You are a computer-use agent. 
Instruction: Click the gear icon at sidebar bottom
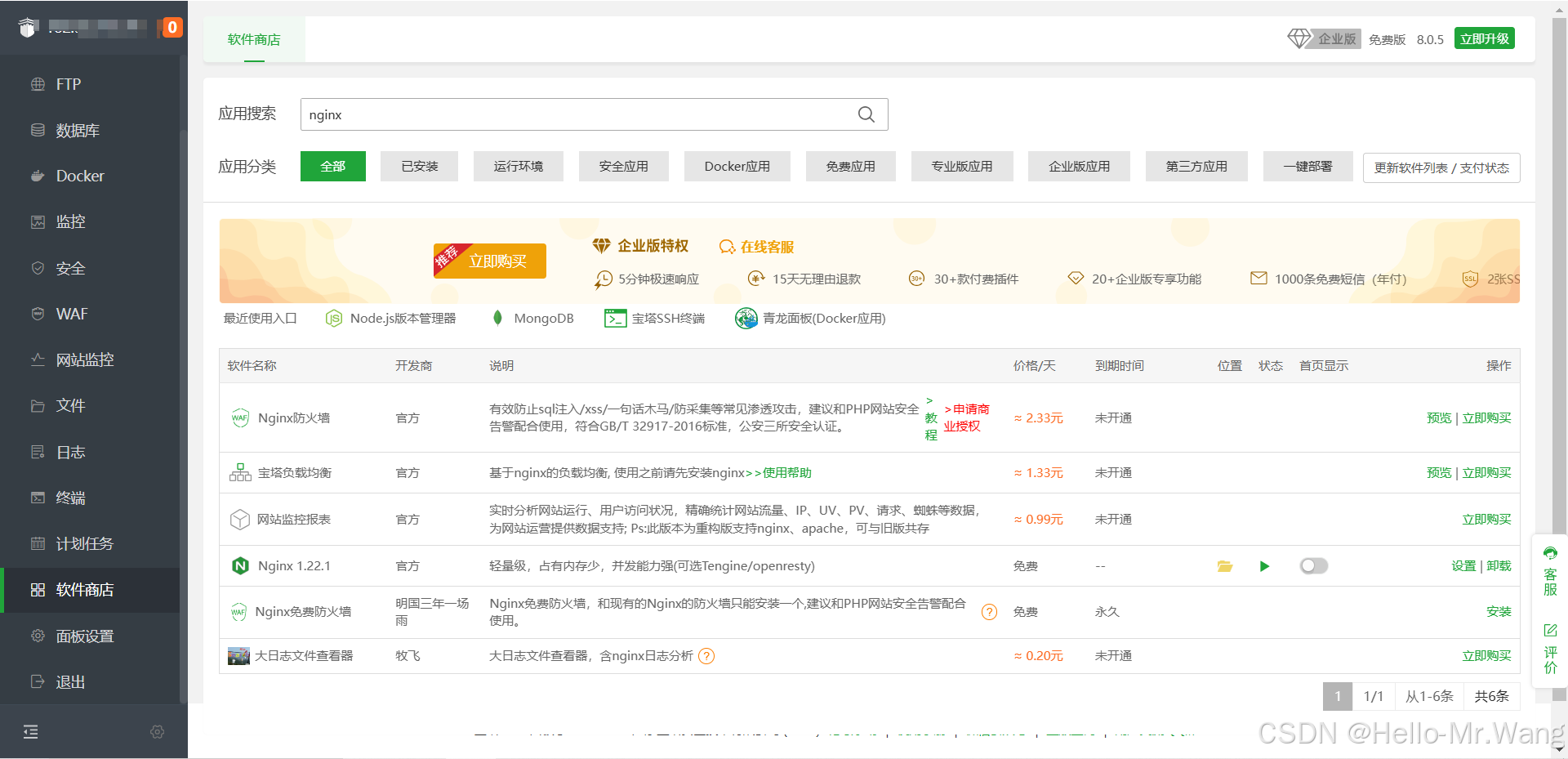pos(158,732)
